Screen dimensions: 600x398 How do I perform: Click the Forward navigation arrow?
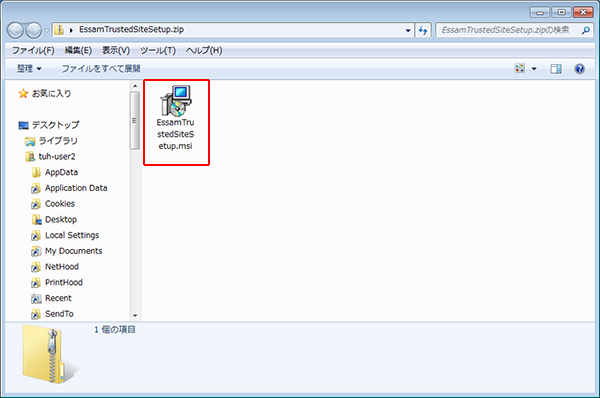pyautogui.click(x=34, y=30)
